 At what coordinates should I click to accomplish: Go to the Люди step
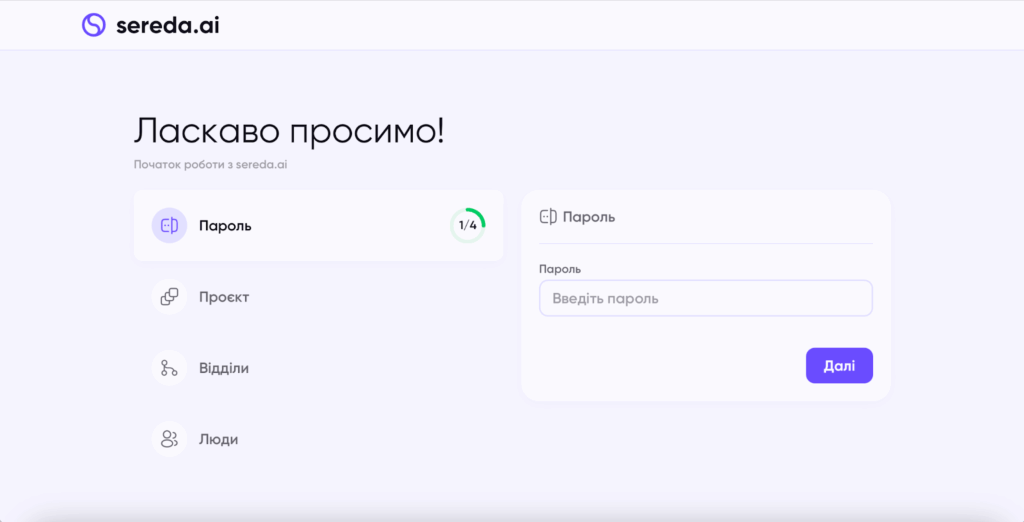click(218, 440)
